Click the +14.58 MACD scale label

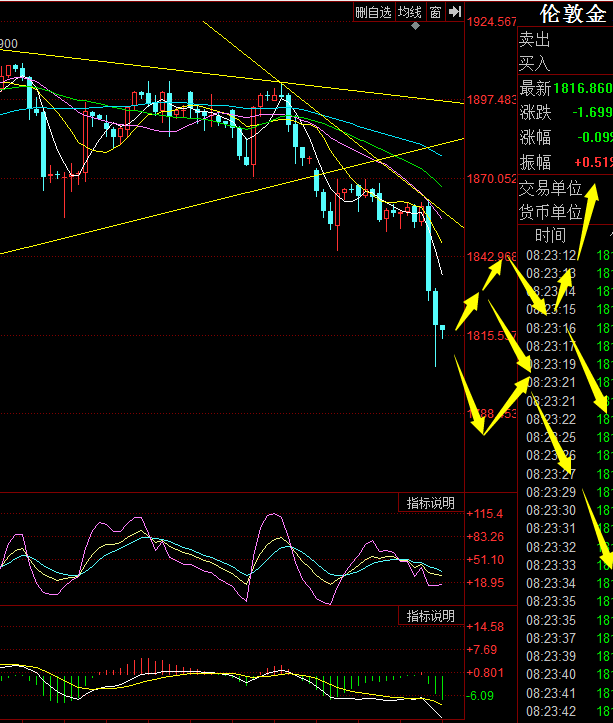click(x=485, y=627)
